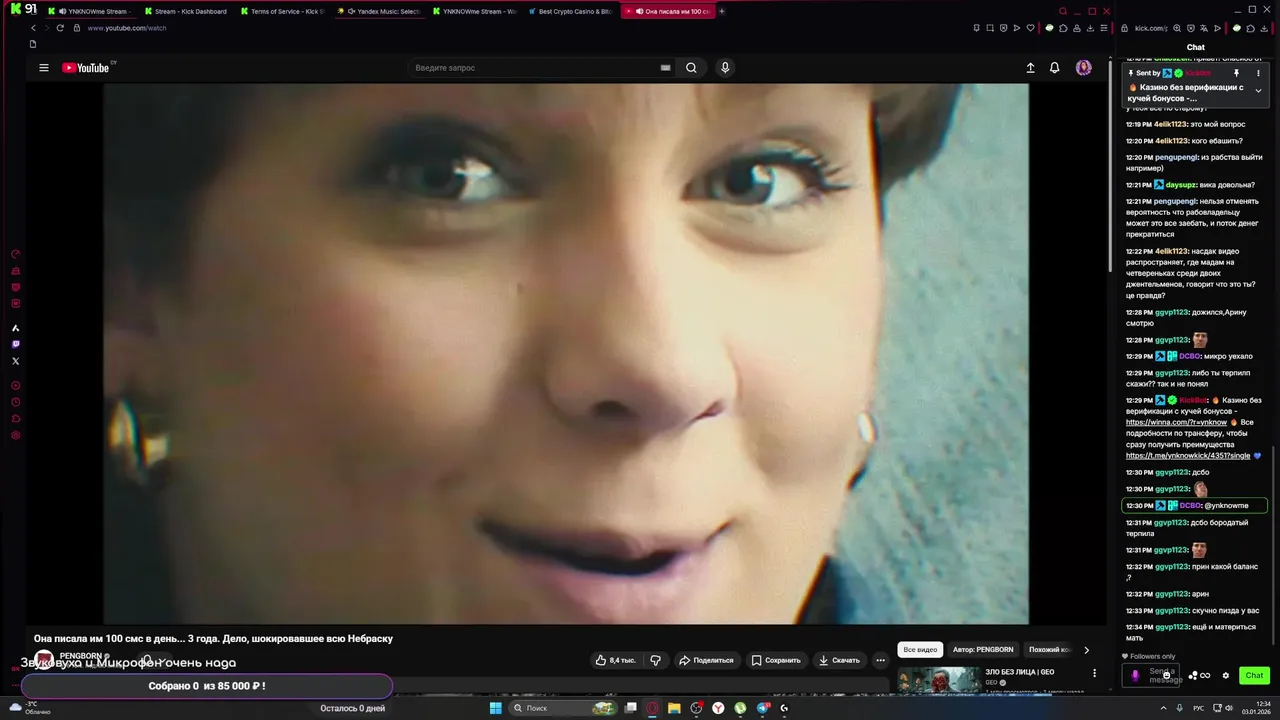Open the Twitch icon in the browser sidebar

tap(15, 344)
